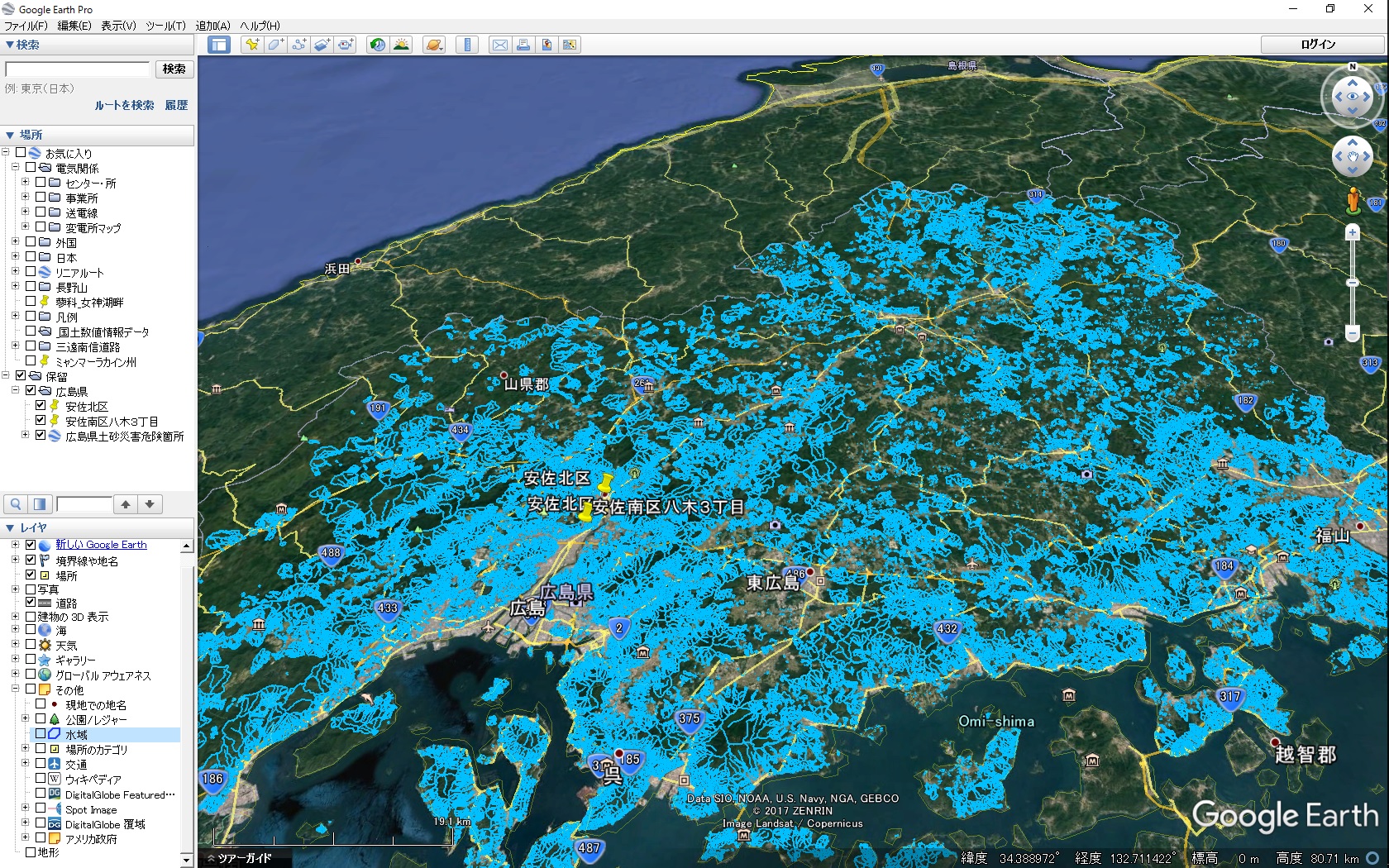Select the 安佐南区八木3丁目 tree item
The width and height of the screenshot is (1389, 868).
112,422
